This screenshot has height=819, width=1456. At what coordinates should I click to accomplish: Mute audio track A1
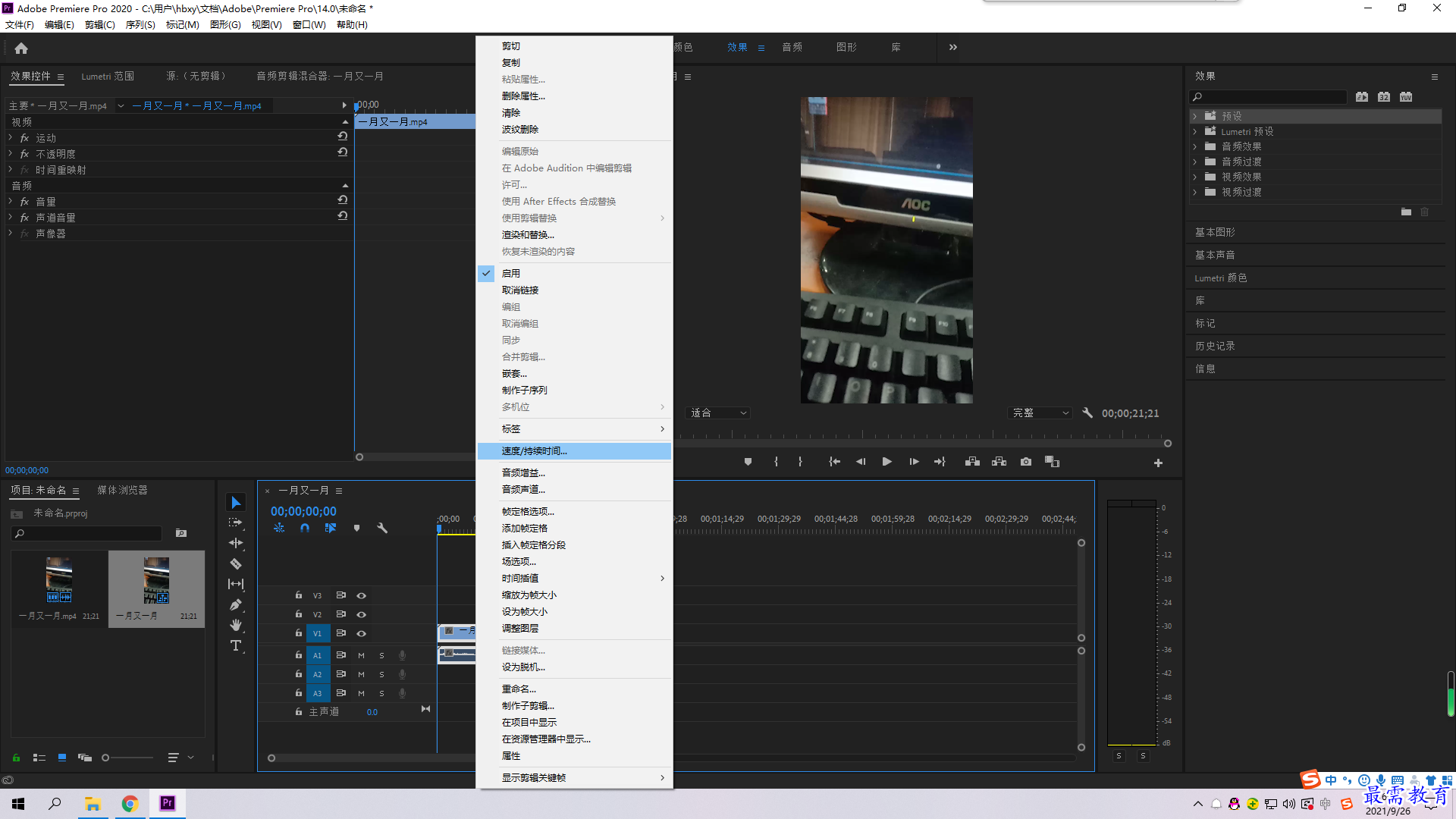point(361,655)
